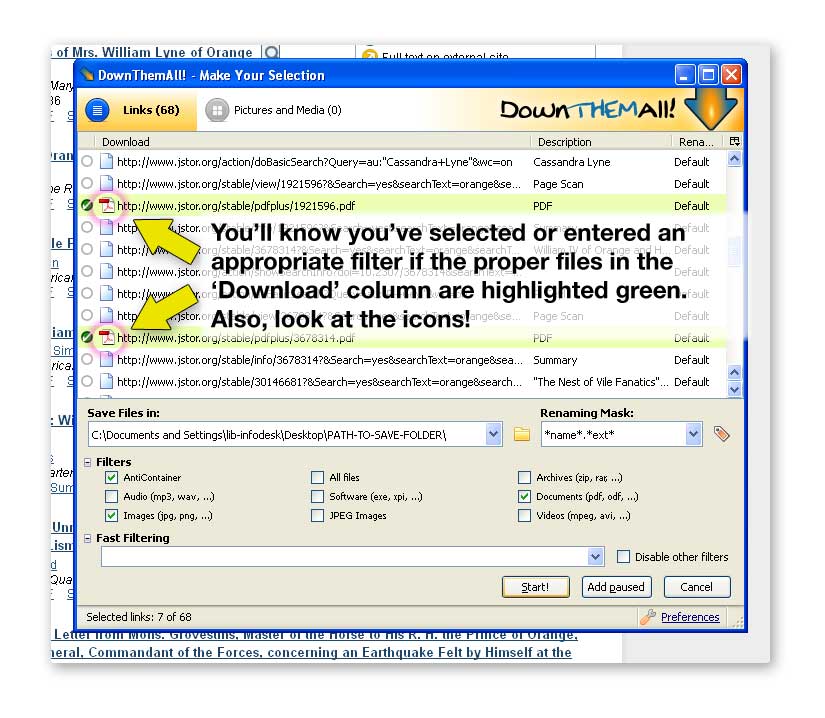The image size is (825, 718).
Task: Open the column picker icon beside Rena... header
Action: pyautogui.click(x=735, y=141)
